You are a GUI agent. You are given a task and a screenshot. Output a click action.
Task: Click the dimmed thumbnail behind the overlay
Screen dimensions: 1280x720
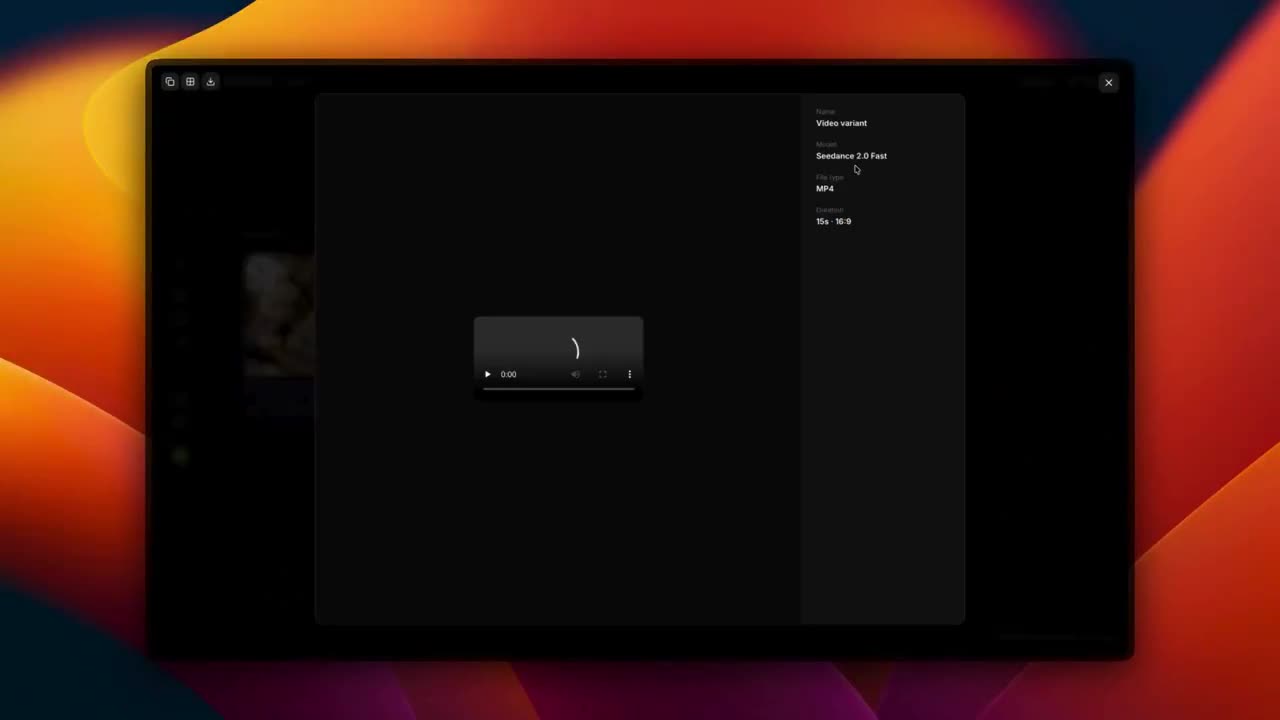(280, 315)
